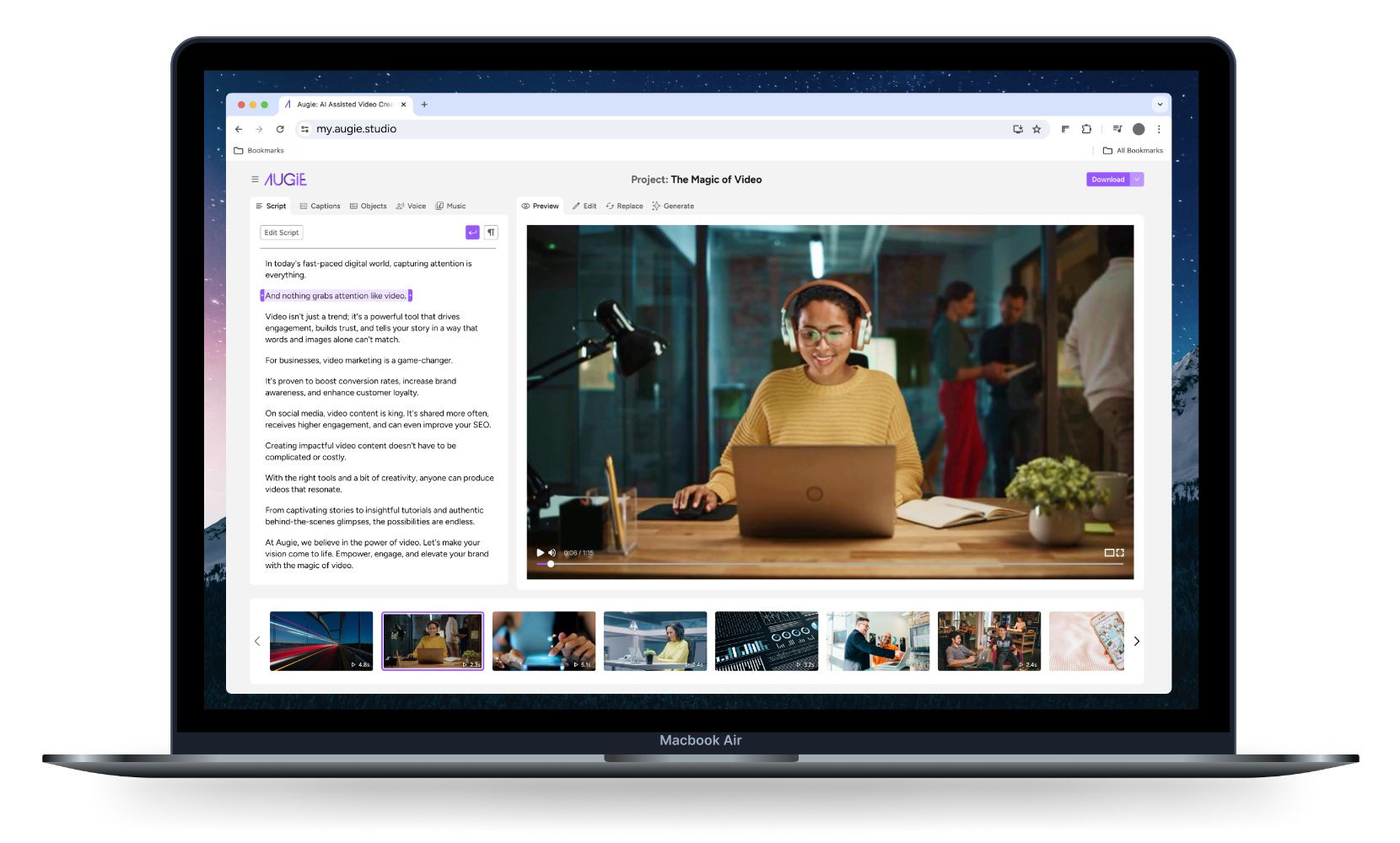Open the hamburger menu beside Augie logo

[254, 179]
